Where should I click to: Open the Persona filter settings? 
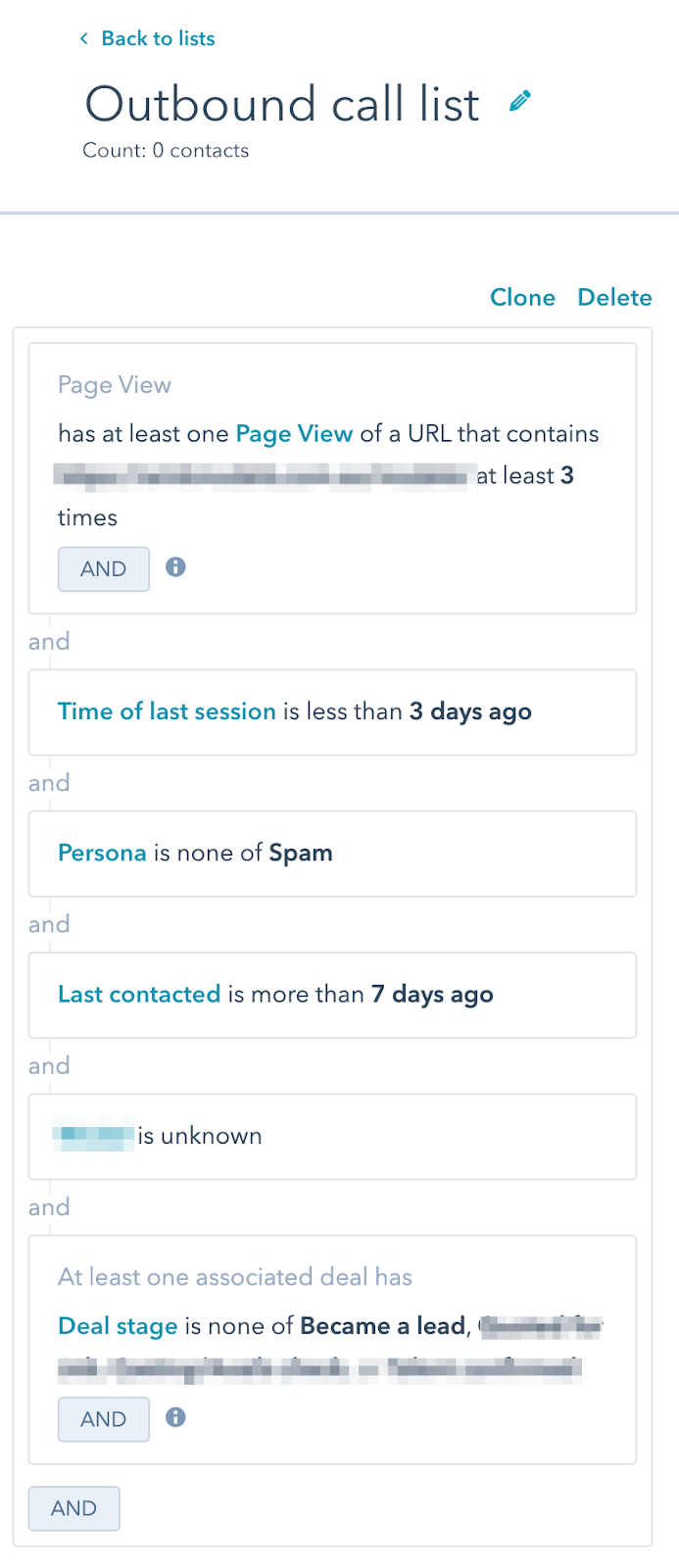coord(102,853)
